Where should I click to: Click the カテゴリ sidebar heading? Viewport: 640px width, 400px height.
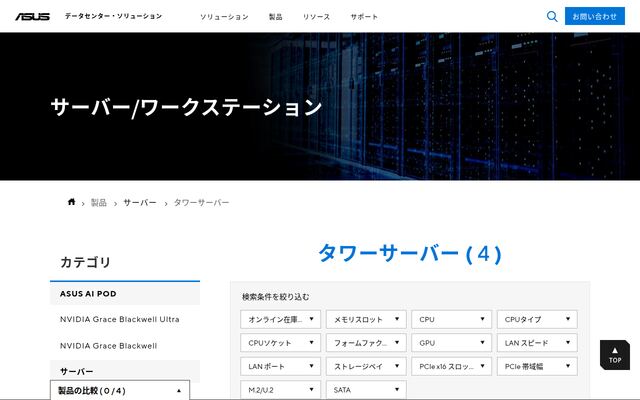click(85, 262)
